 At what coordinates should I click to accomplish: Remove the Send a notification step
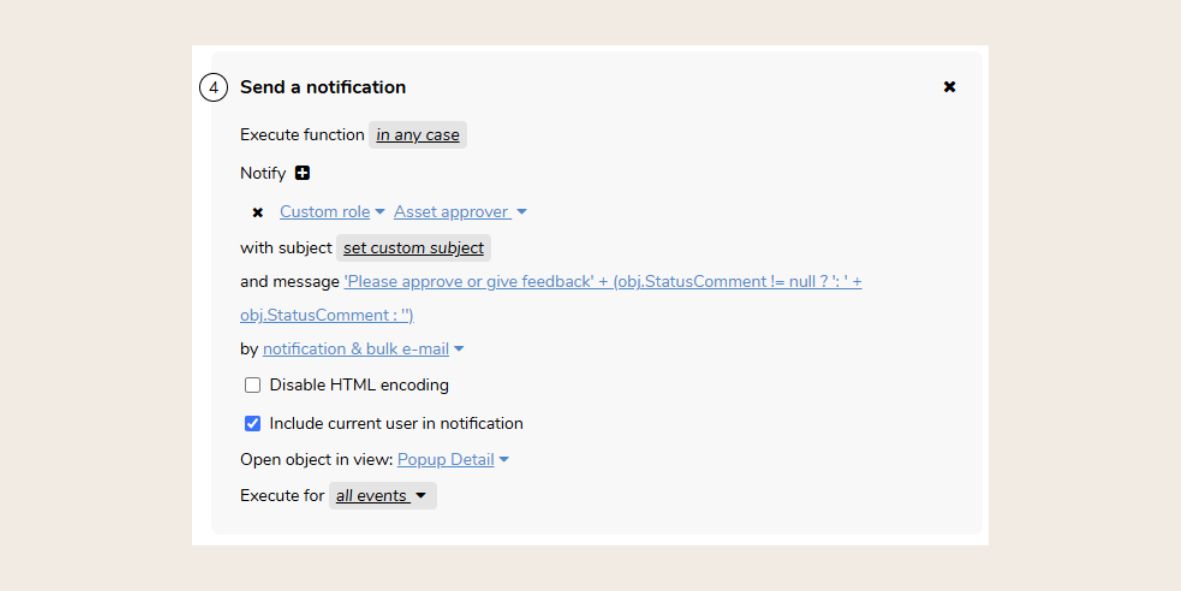point(949,87)
